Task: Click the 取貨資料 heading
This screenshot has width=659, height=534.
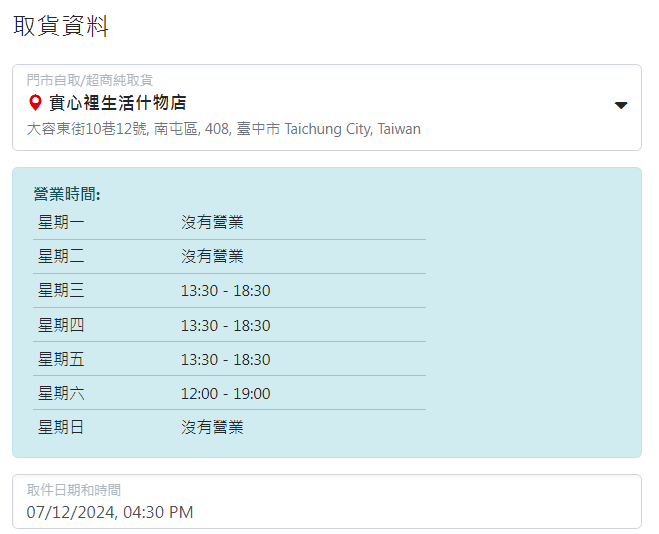Action: [x=61, y=26]
